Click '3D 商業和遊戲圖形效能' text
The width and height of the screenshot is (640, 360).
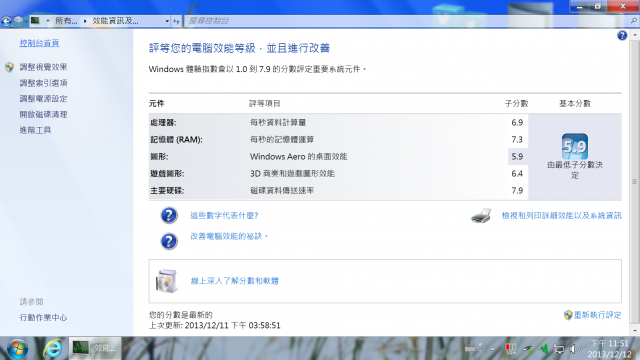[292, 173]
